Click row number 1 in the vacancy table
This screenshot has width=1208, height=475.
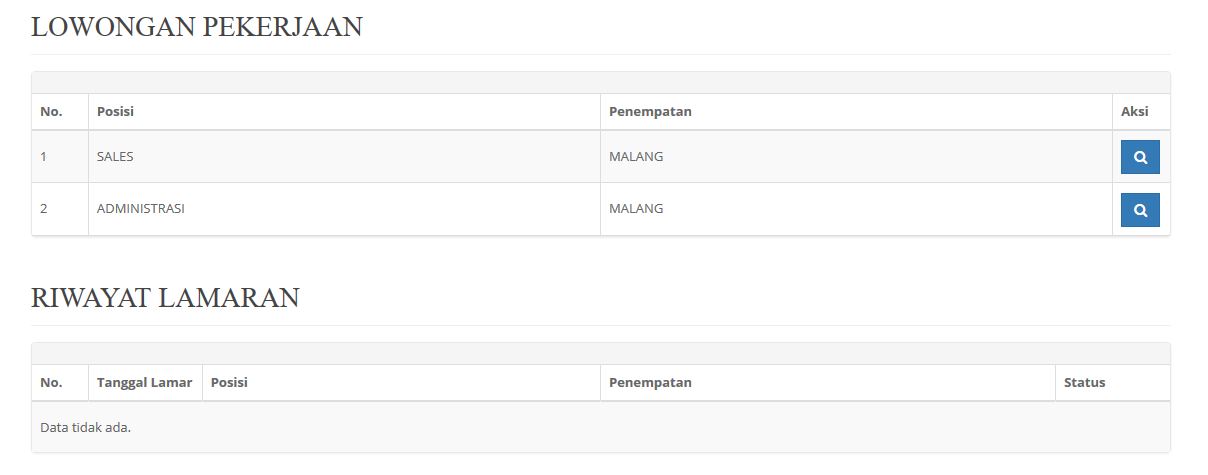(x=44, y=157)
